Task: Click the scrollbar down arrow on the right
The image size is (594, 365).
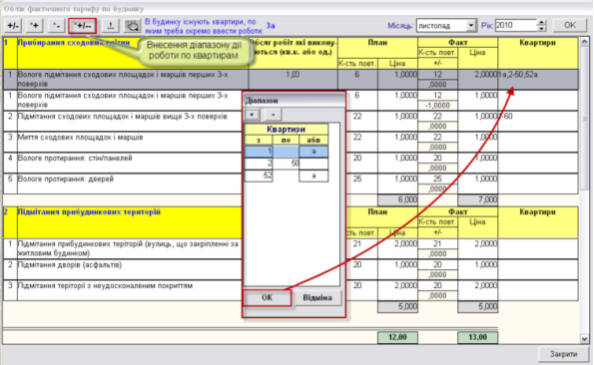Action: [x=584, y=339]
